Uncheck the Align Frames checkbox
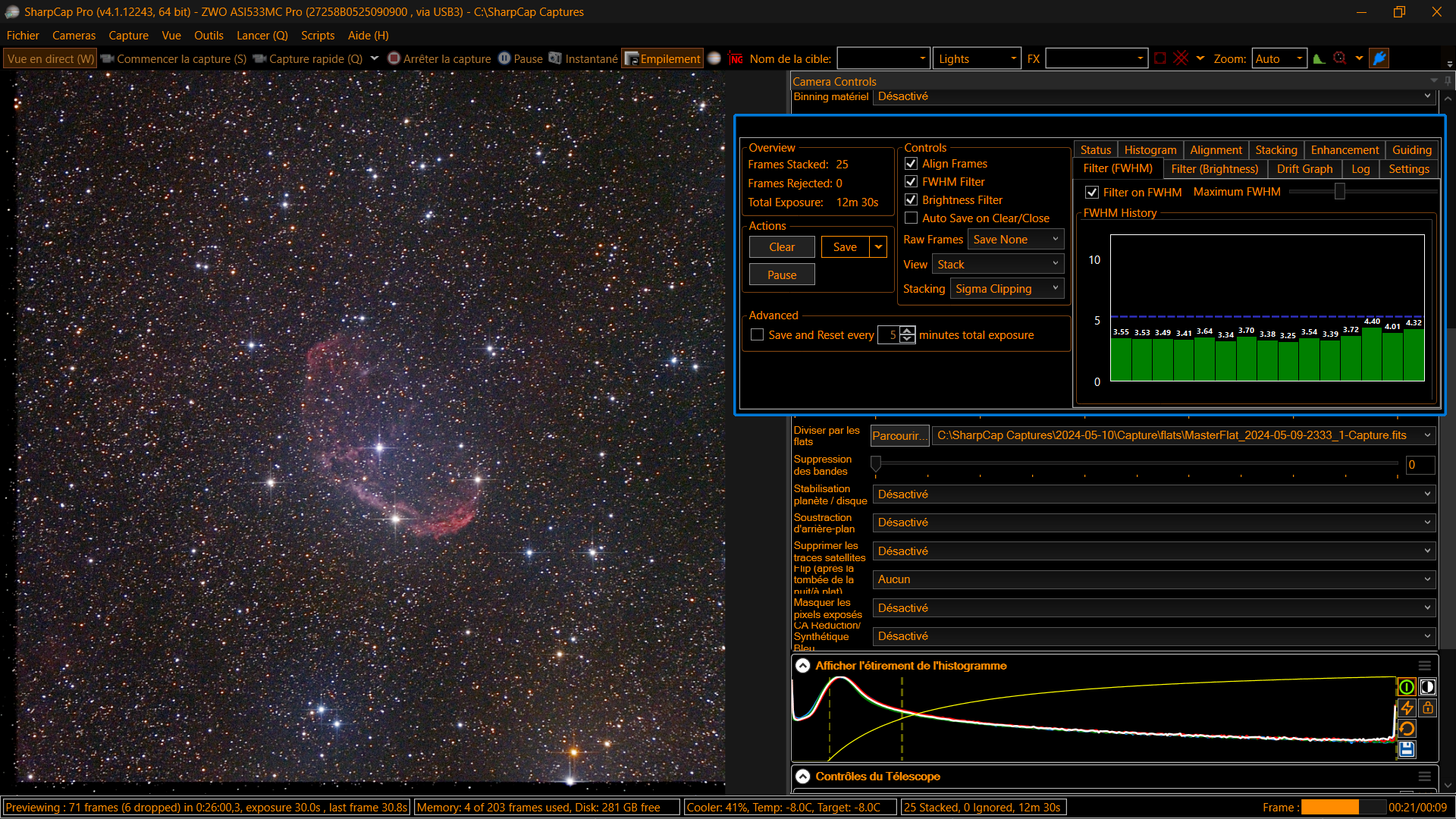The height and width of the screenshot is (819, 1456). (912, 164)
